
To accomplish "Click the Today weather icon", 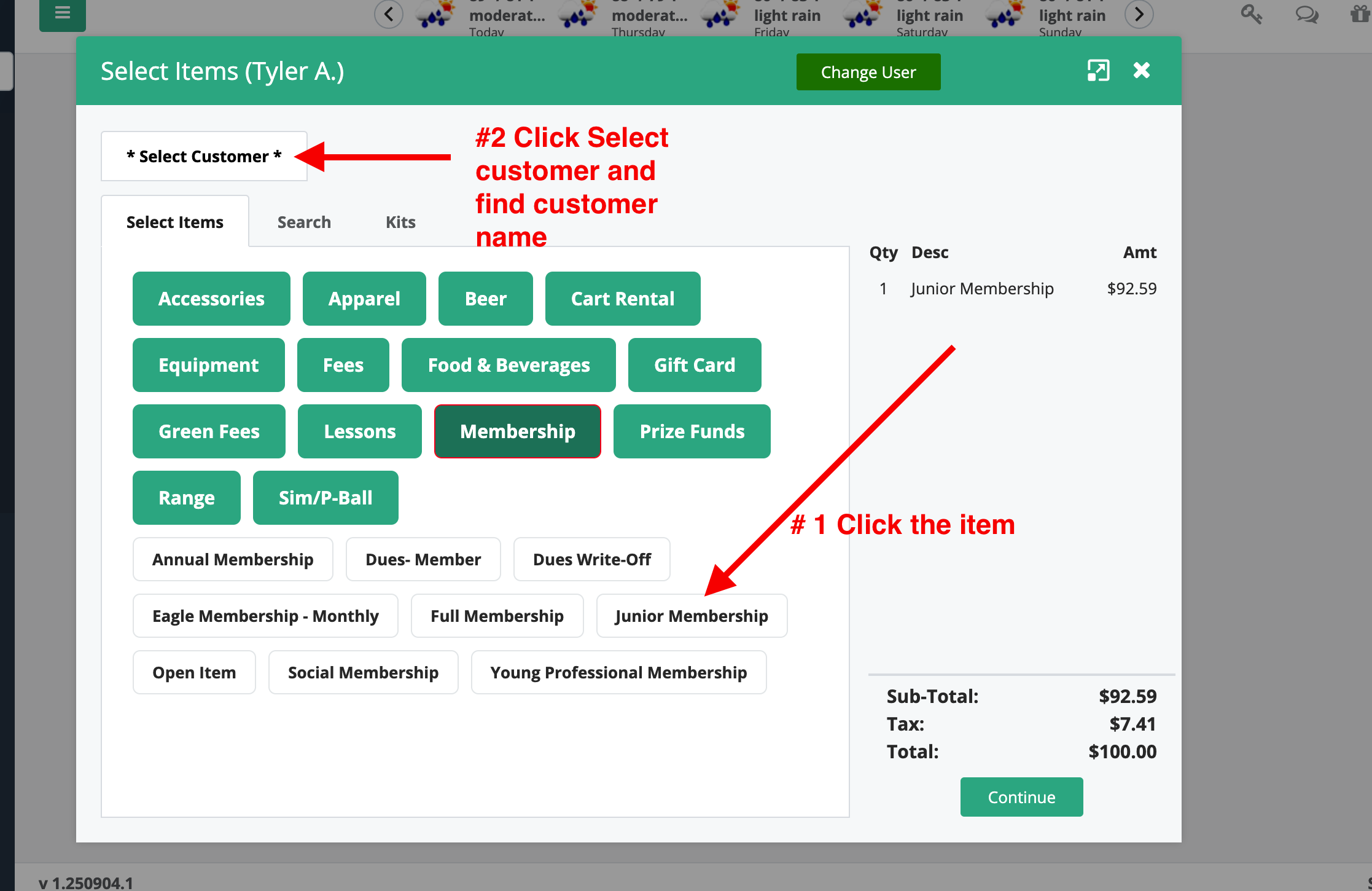I will [435, 14].
